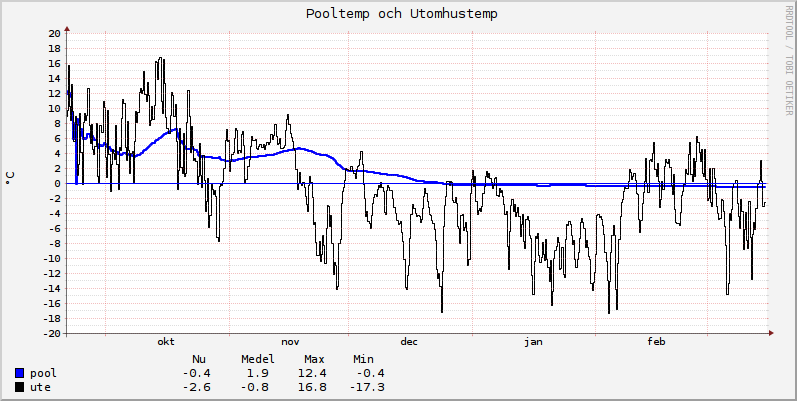Click the "dec" month label on x-axis
Screen dimensions: 797x401
point(409,342)
